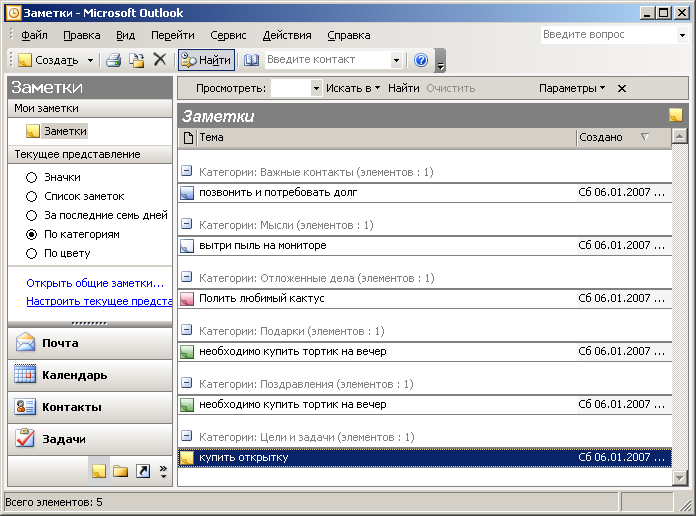Expand the Параметры dropdown in the find bar
696x516 pixels.
coord(572,88)
